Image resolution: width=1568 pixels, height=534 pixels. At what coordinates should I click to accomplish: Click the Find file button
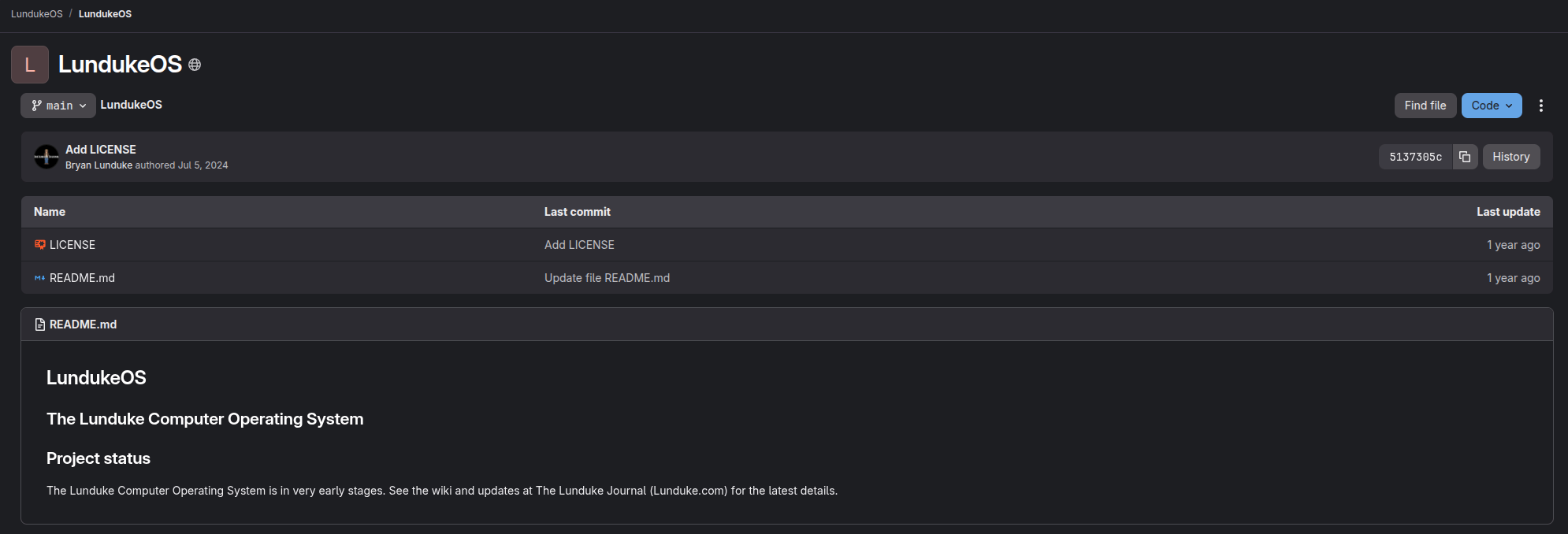(1425, 106)
